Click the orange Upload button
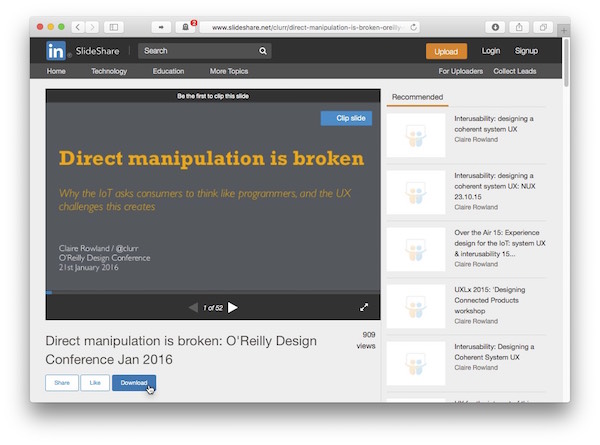Image resolution: width=600 pixels, height=445 pixels. pos(446,51)
